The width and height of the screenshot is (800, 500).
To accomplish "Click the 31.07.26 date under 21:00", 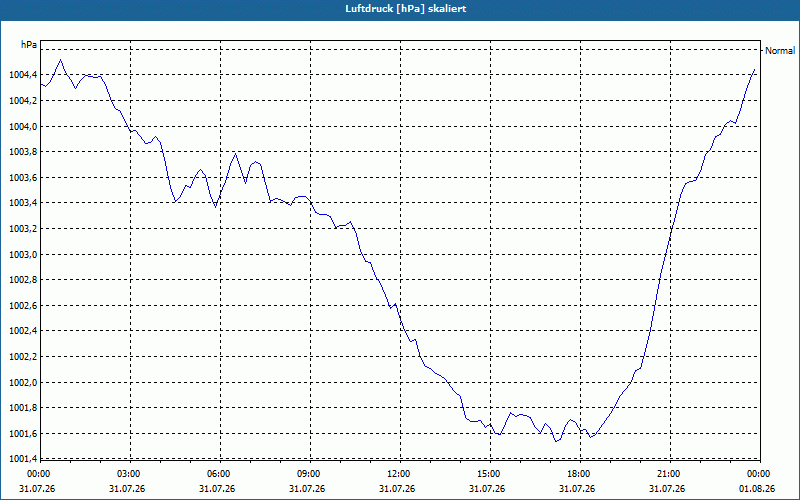I will pos(667,489).
